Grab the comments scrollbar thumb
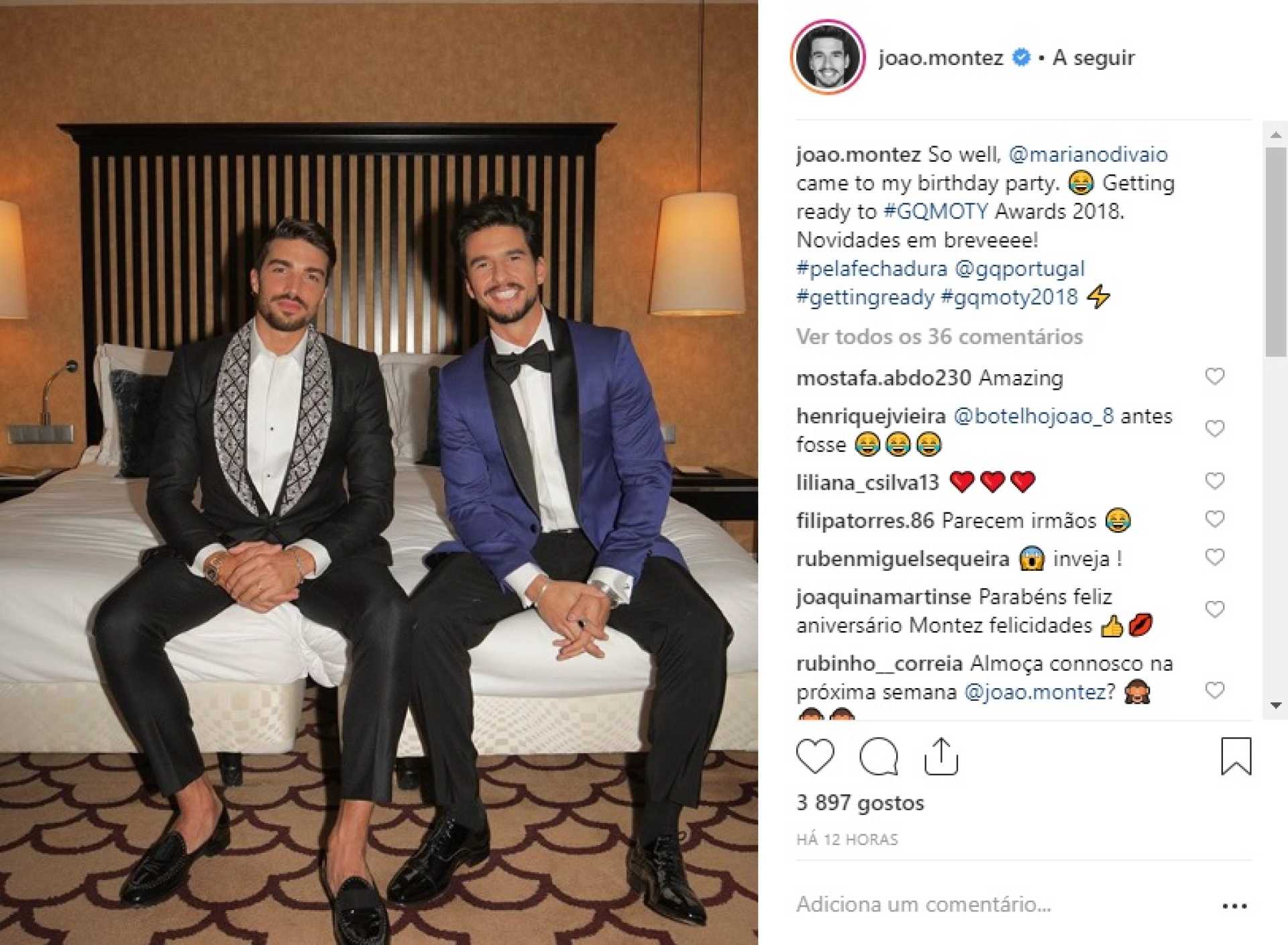The image size is (1288, 945). (1276, 252)
